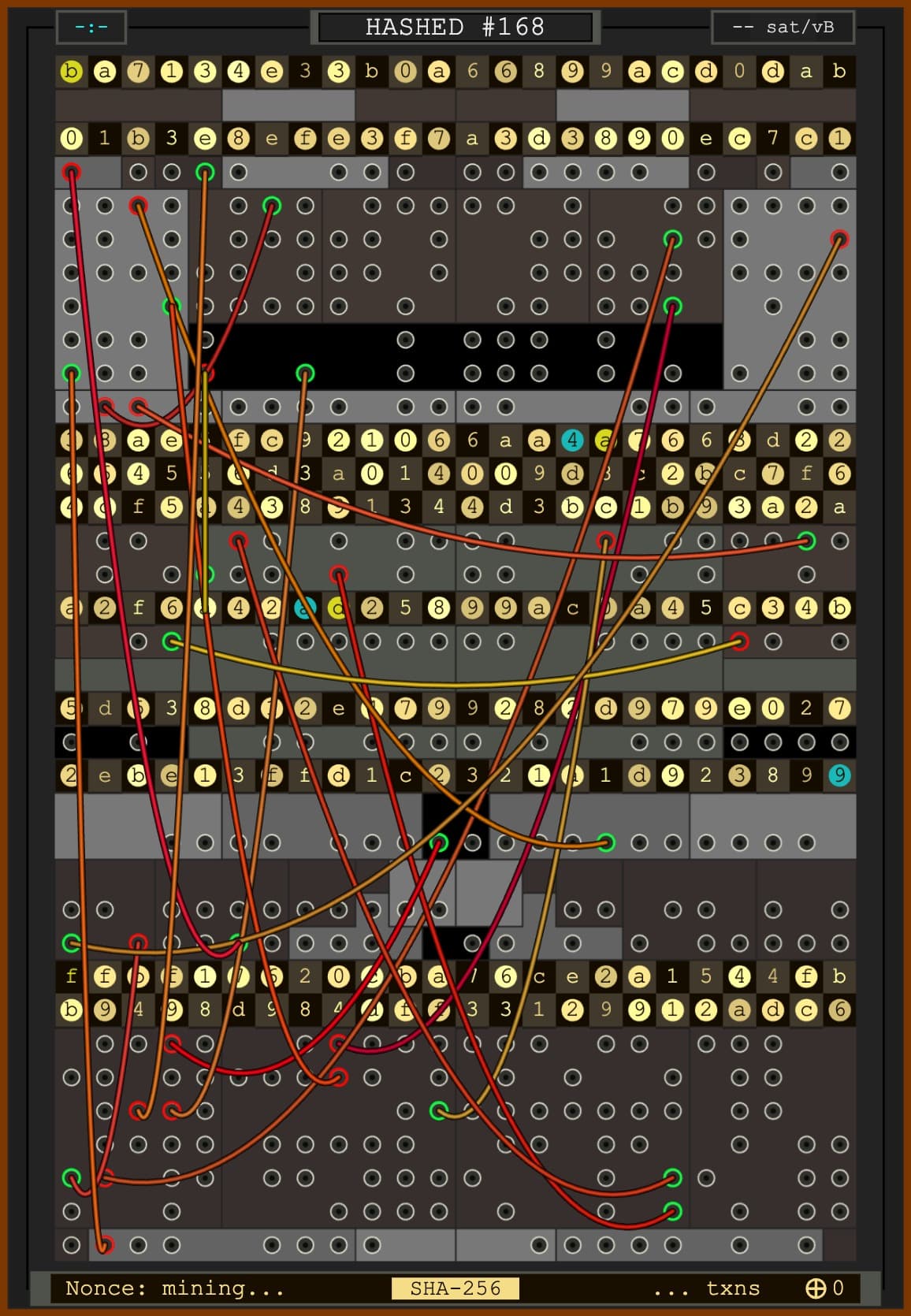Screen dimensions: 911x1316
Task: Open the '-- sat/vB' fee display
Action: 783,28
